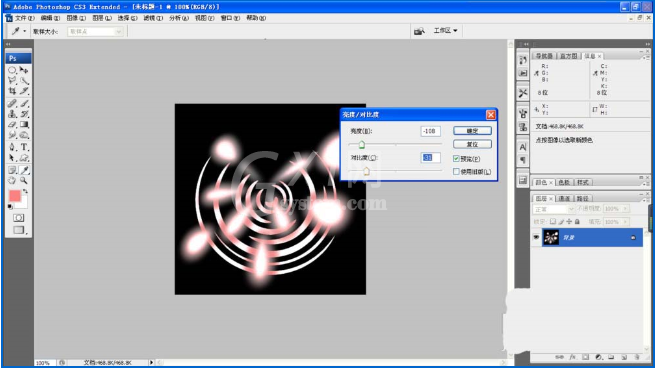Click the reset button in Brightness/Contrast dialog
Image resolution: width=655 pixels, height=369 pixels.
(x=472, y=145)
